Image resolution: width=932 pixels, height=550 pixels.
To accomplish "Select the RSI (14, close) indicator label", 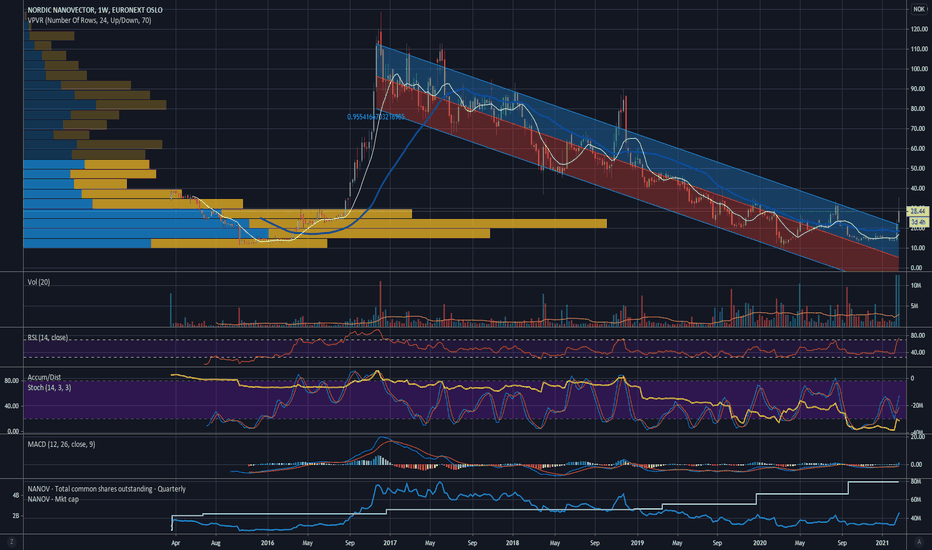I will click(x=48, y=337).
